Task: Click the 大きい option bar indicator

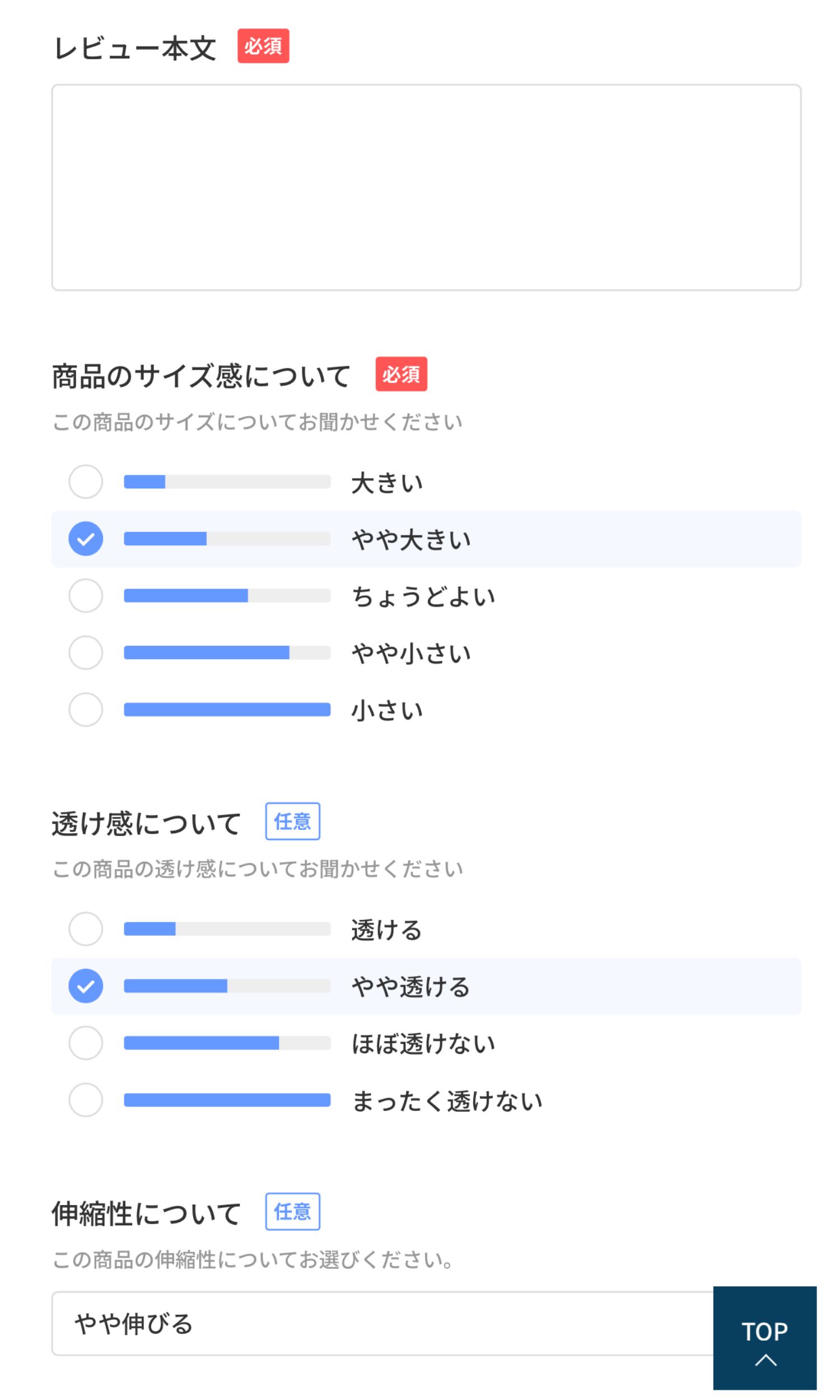Action: (227, 482)
